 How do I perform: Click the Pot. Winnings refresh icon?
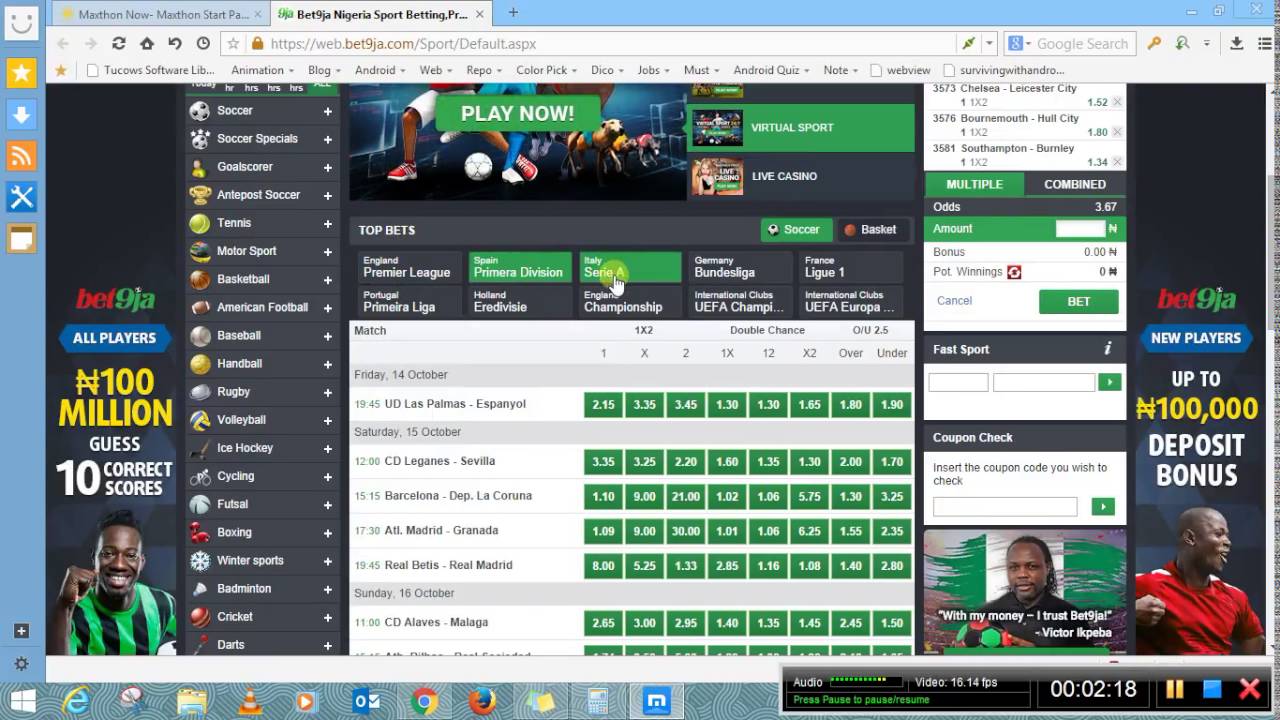[1014, 272]
